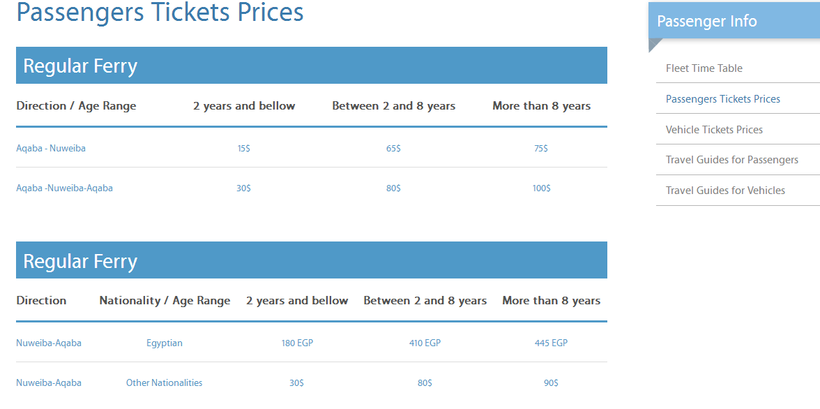This screenshot has height=409, width=820.
Task: Select the 90$ Other Nationalities fare
Action: (551, 383)
